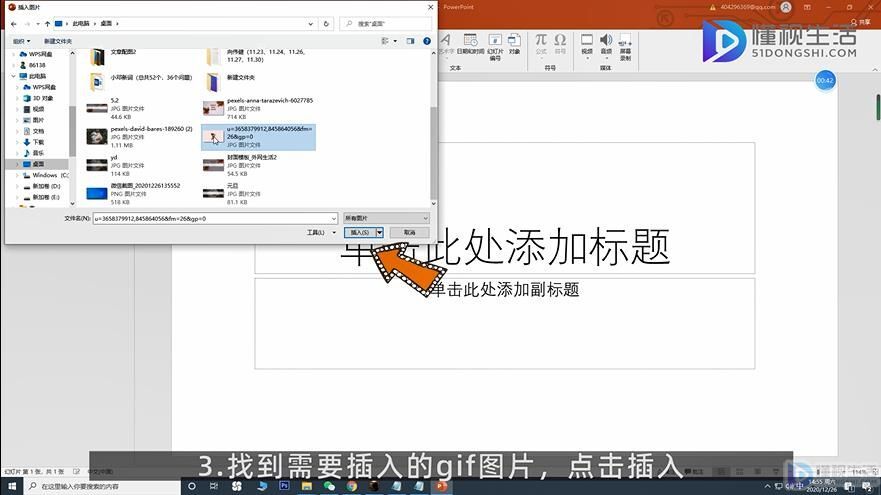Screen dimensions: 881x495
Task: Click Back arrow in the file dialog
Action: click(13, 24)
